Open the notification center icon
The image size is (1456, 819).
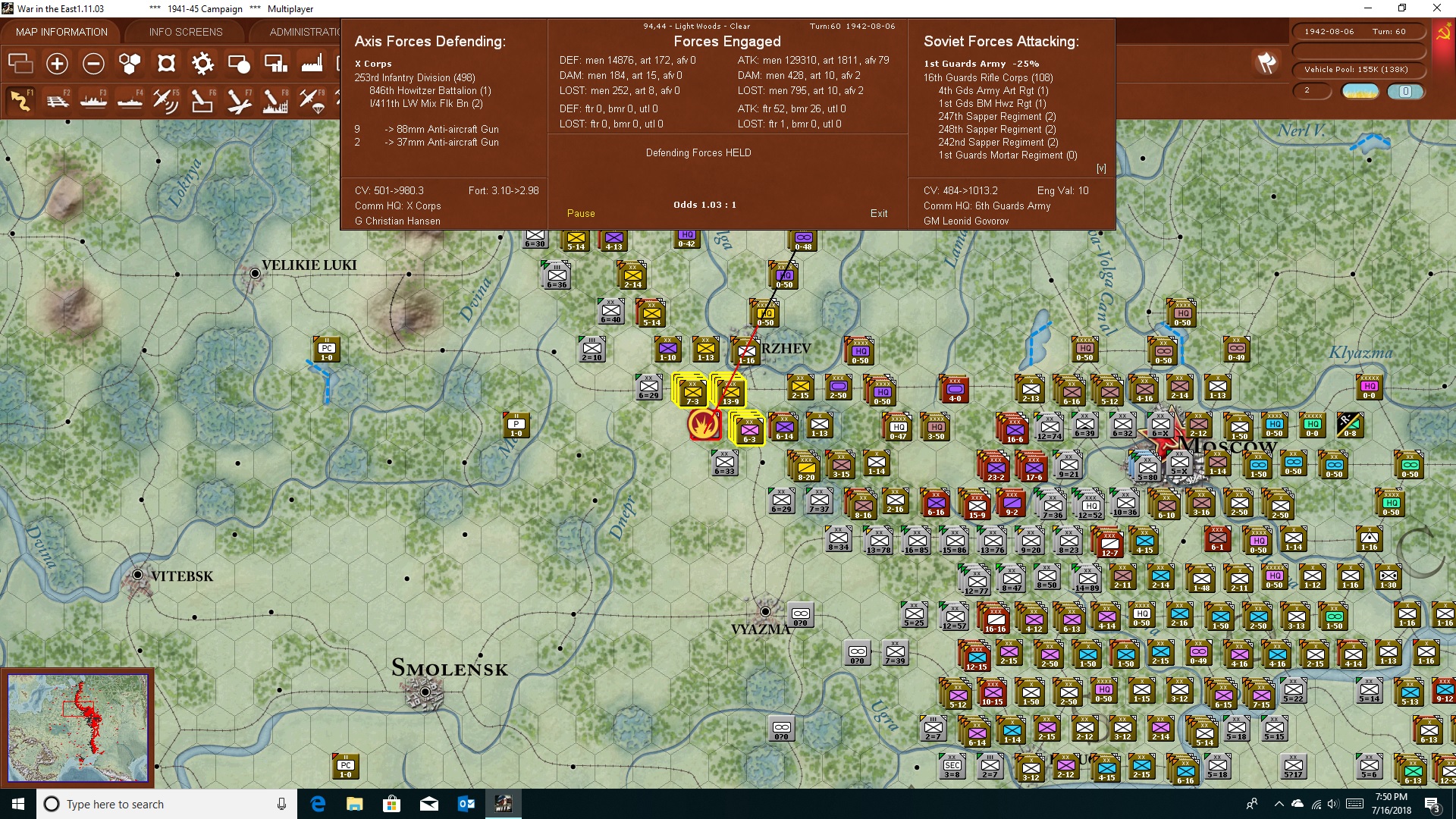point(1432,804)
